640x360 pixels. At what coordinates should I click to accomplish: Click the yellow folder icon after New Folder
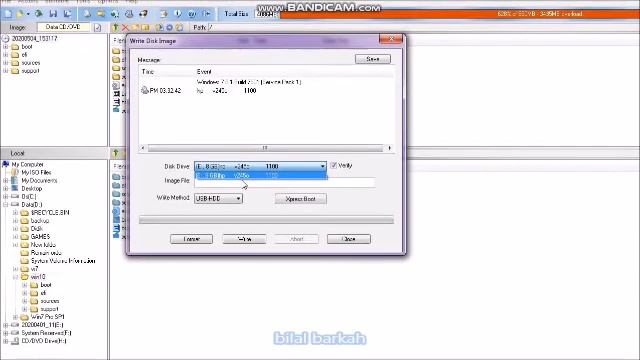pos(145,27)
